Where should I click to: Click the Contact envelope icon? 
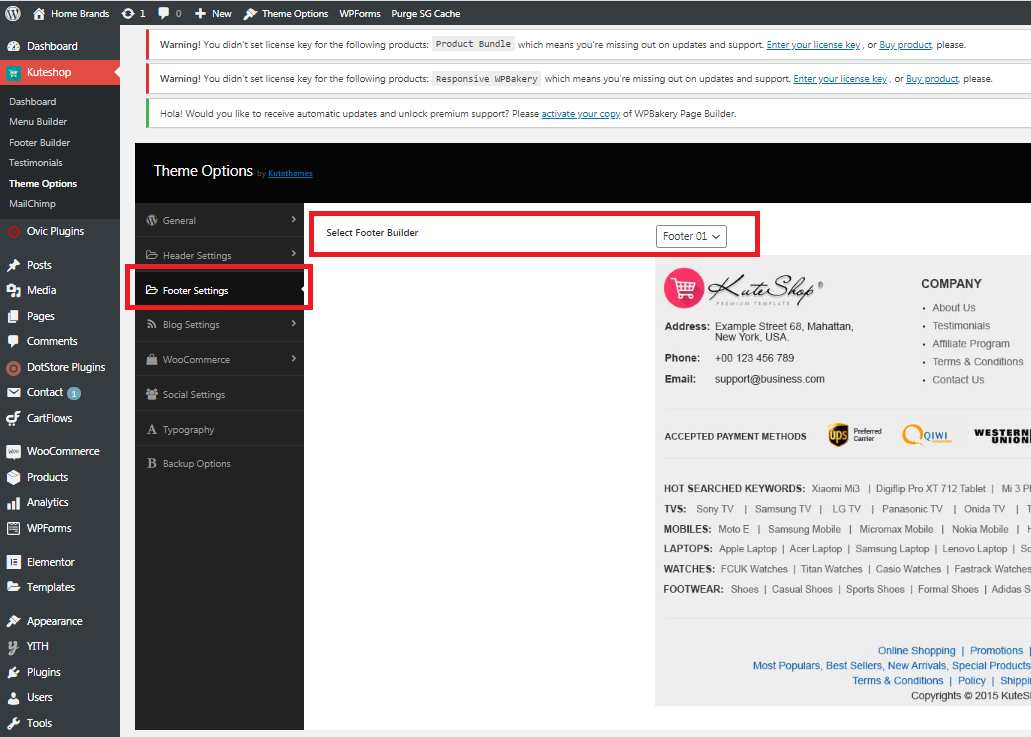(13, 392)
